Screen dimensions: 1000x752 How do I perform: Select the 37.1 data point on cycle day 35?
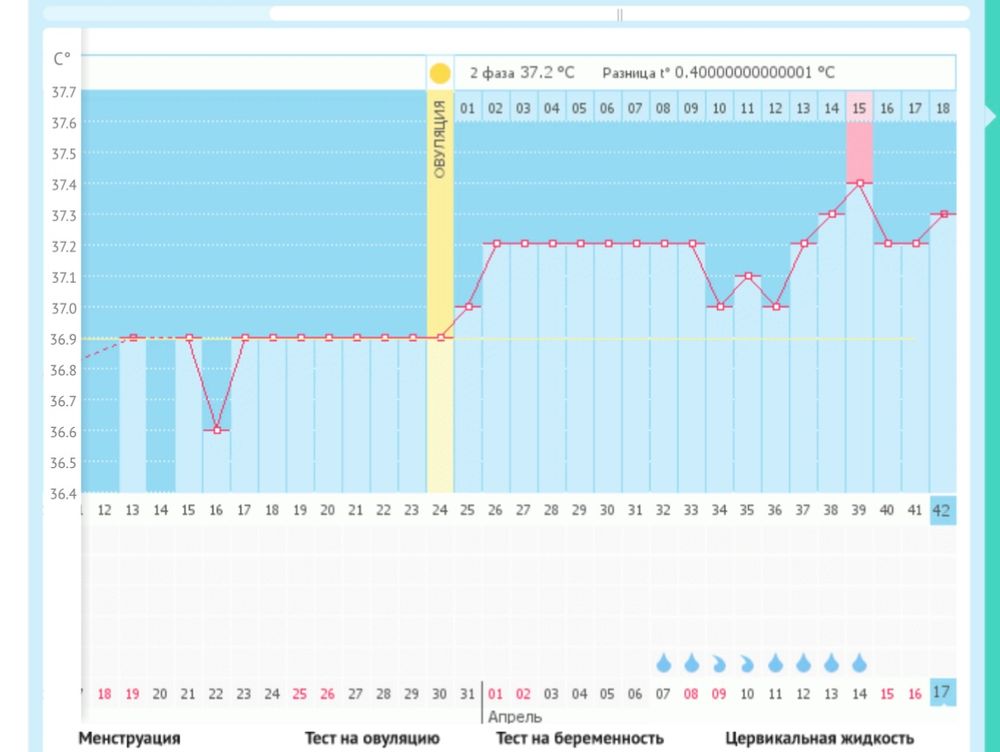(x=748, y=276)
